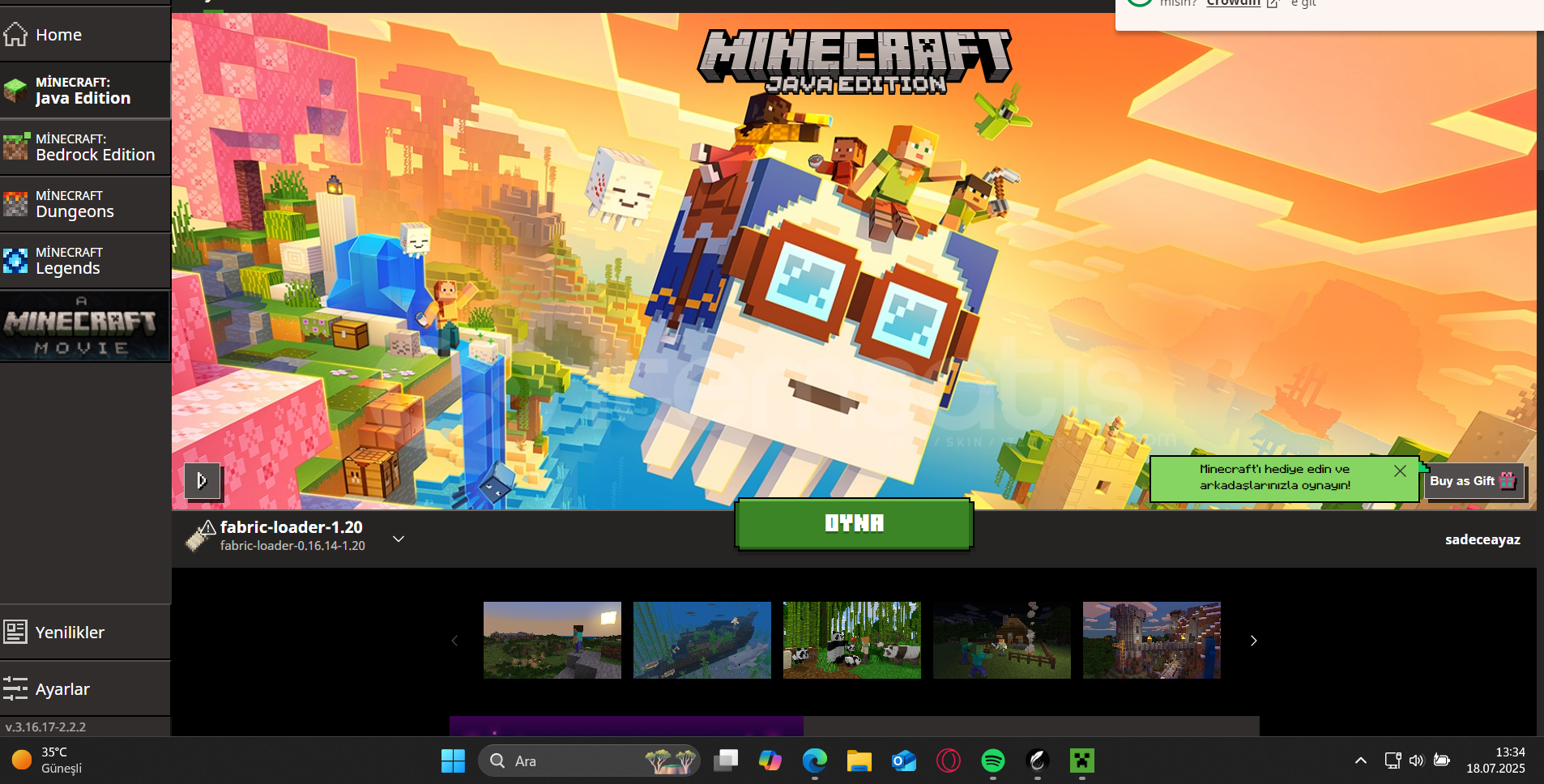Viewport: 1544px width, 784px height.
Task: Open the sunset landscape screenshot thumbnail
Action: click(x=552, y=640)
